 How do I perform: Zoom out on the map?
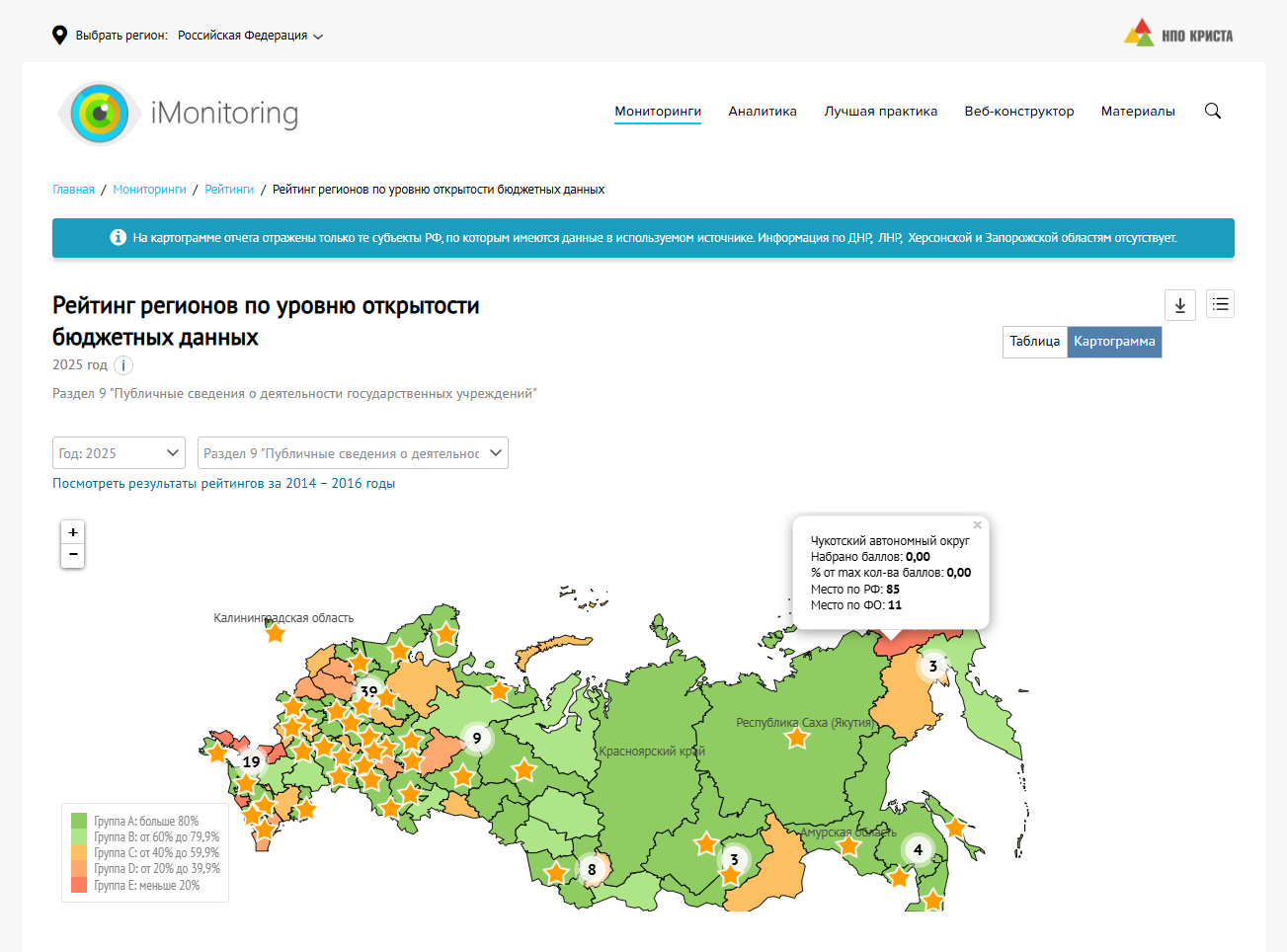tap(72, 555)
